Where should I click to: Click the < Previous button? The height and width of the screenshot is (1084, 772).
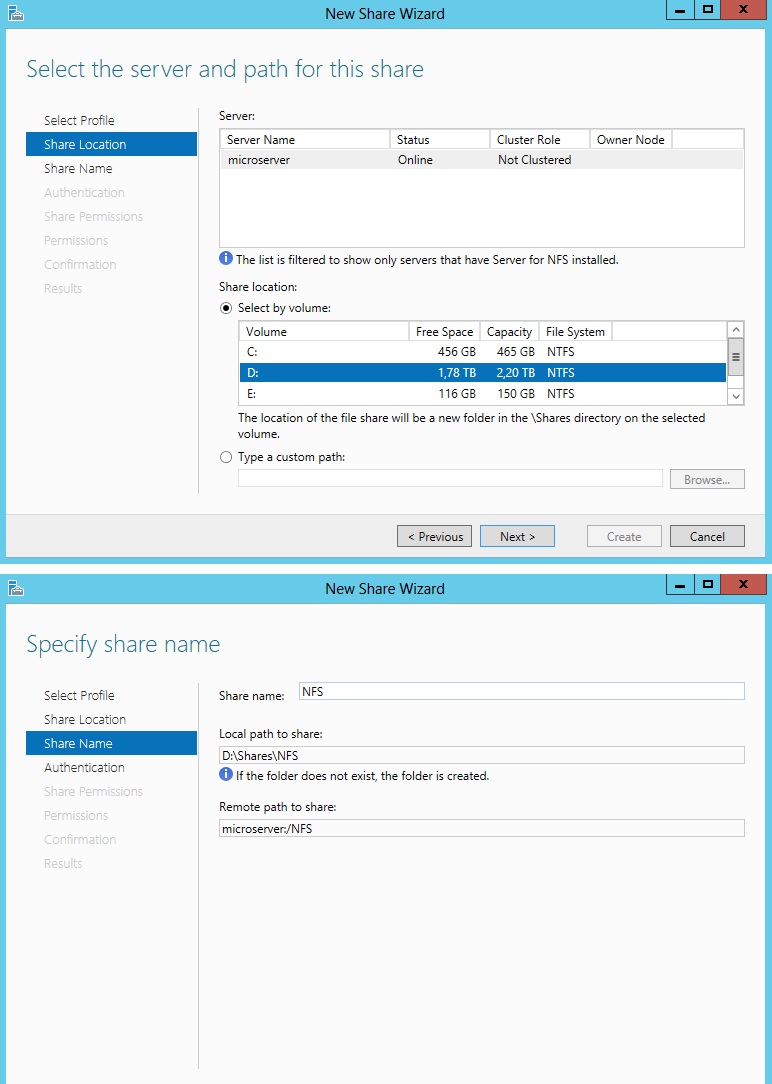click(x=435, y=537)
